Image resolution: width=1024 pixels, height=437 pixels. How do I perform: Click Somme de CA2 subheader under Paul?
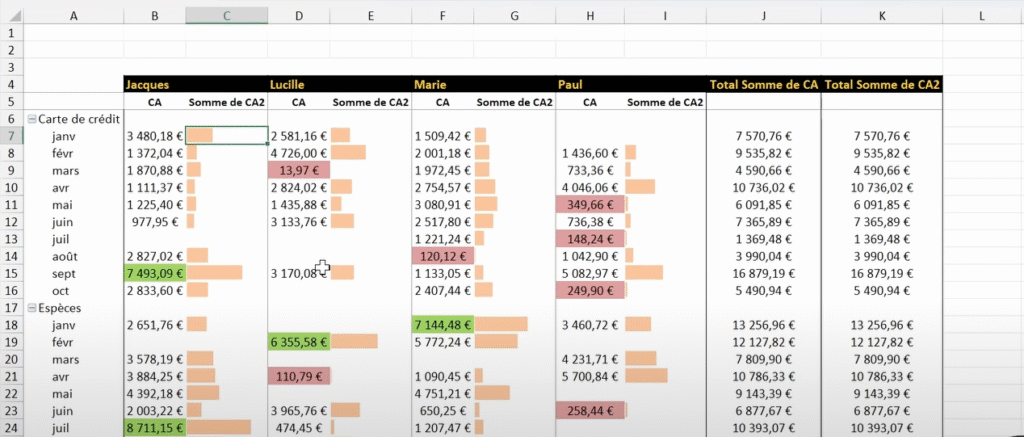click(x=665, y=102)
